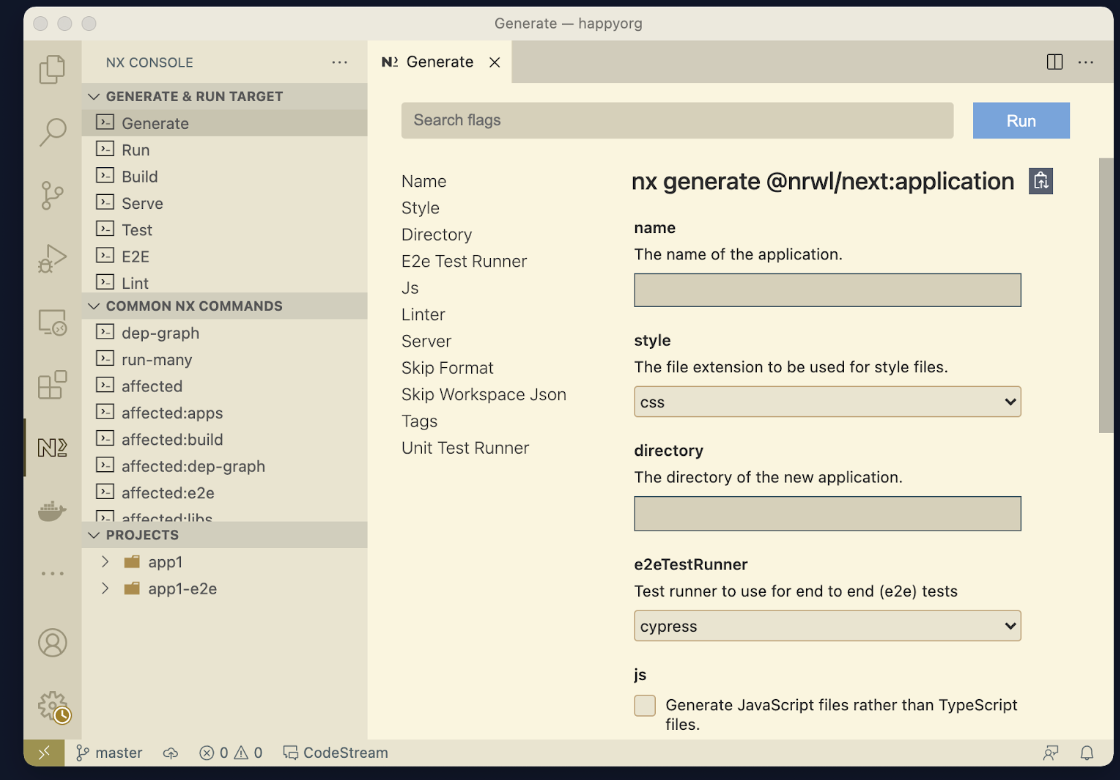Image resolution: width=1120 pixels, height=780 pixels.
Task: Open the style dropdown showing css
Action: point(827,402)
